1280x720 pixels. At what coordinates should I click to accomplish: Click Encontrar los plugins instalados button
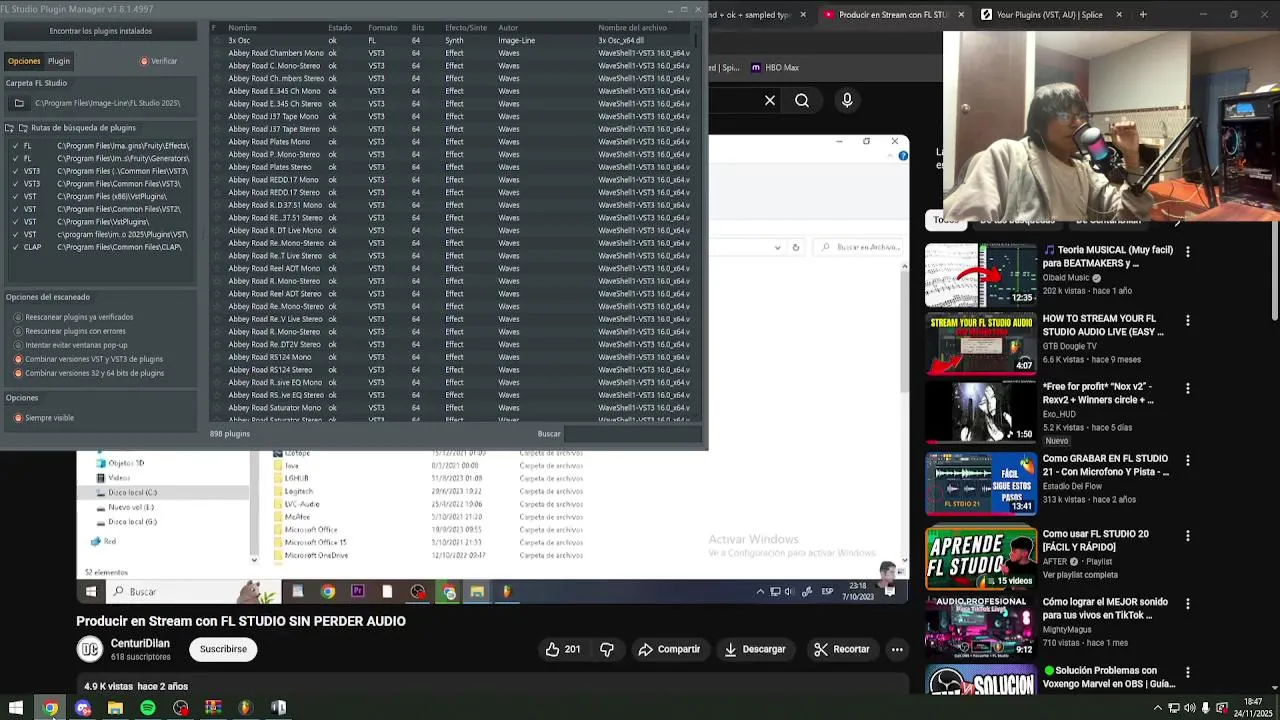pyautogui.click(x=101, y=31)
